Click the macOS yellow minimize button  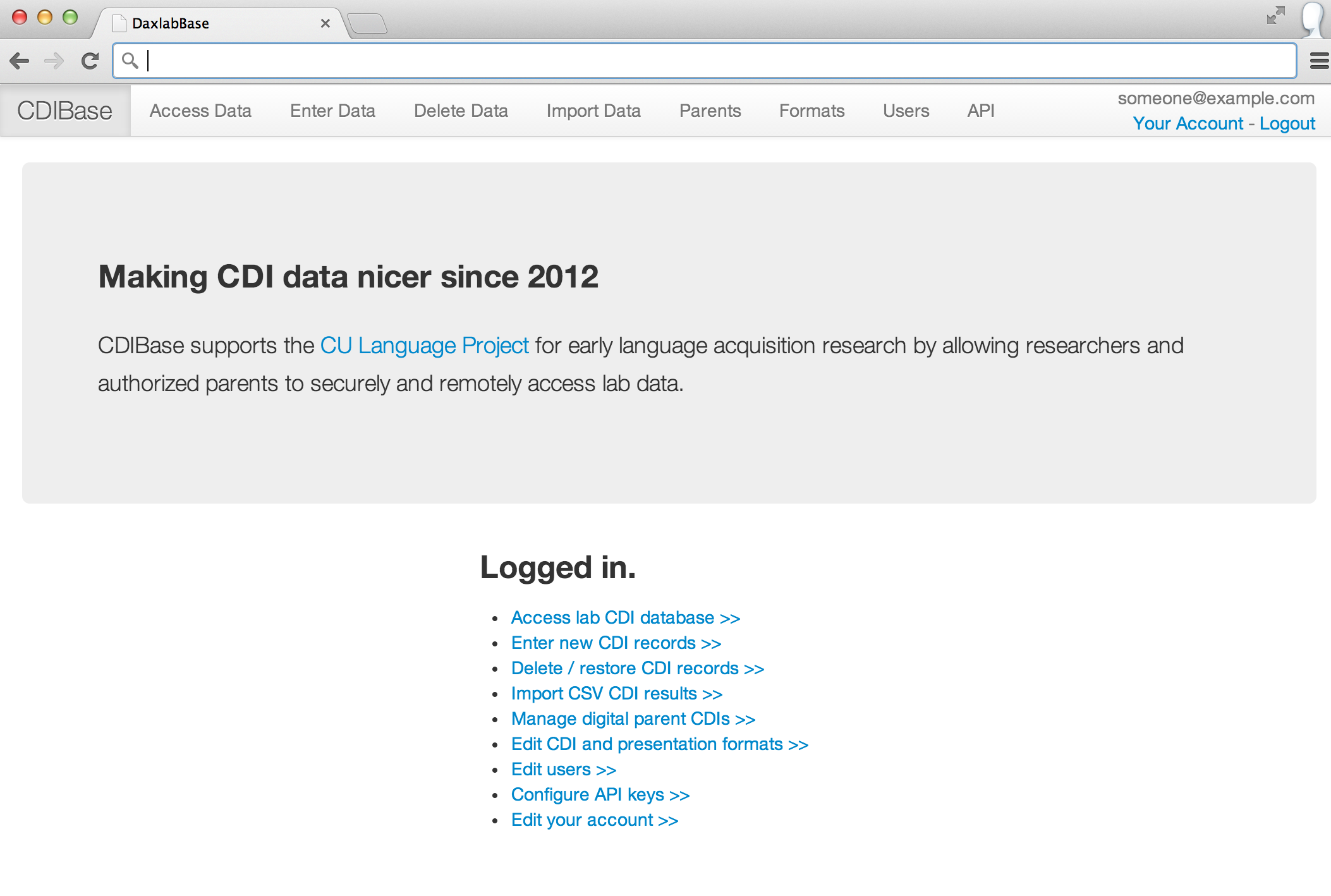coord(45,17)
